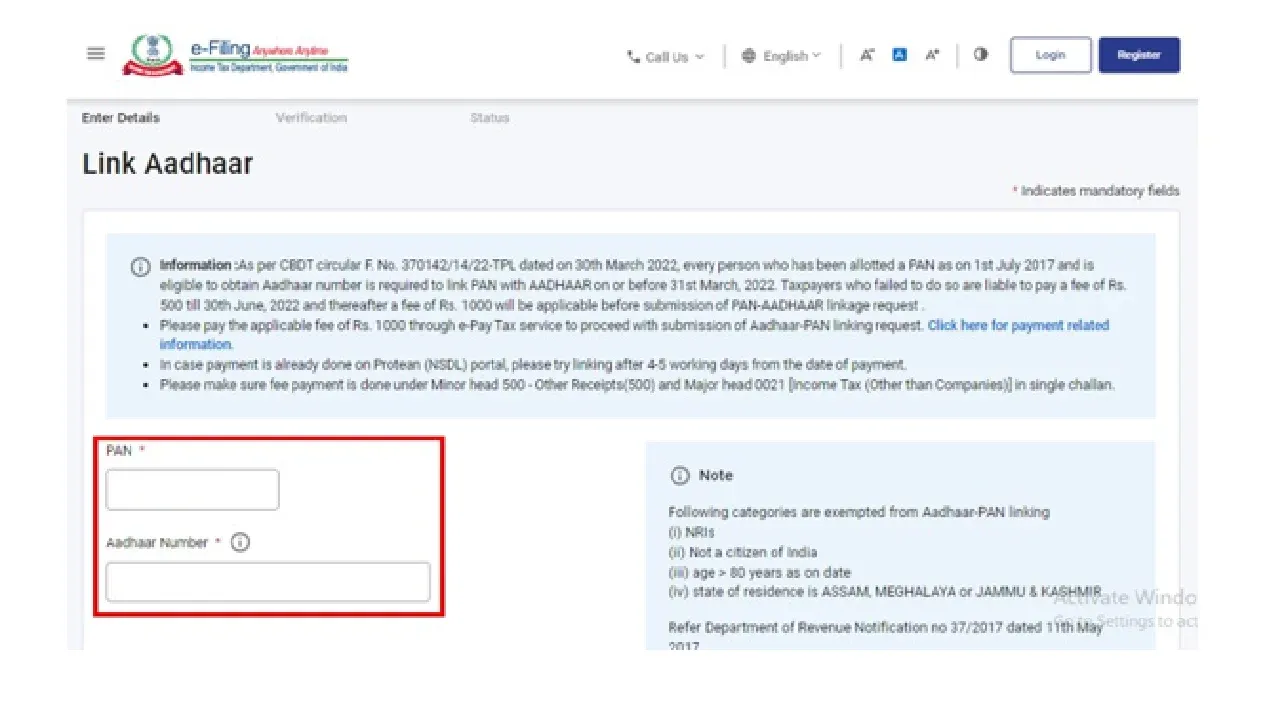Select the Enter Details step
This screenshot has width=1280, height=720.
tap(121, 118)
